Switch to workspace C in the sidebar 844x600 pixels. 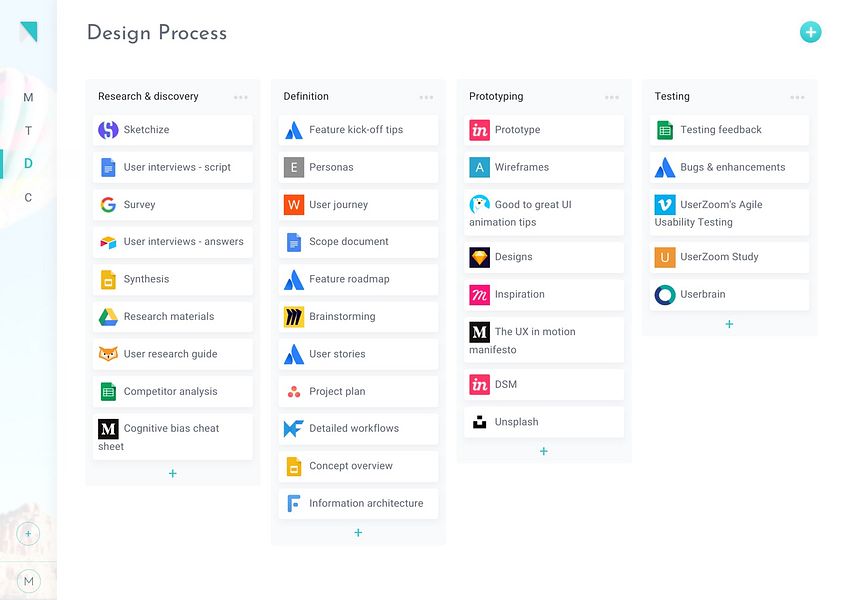pos(29,197)
